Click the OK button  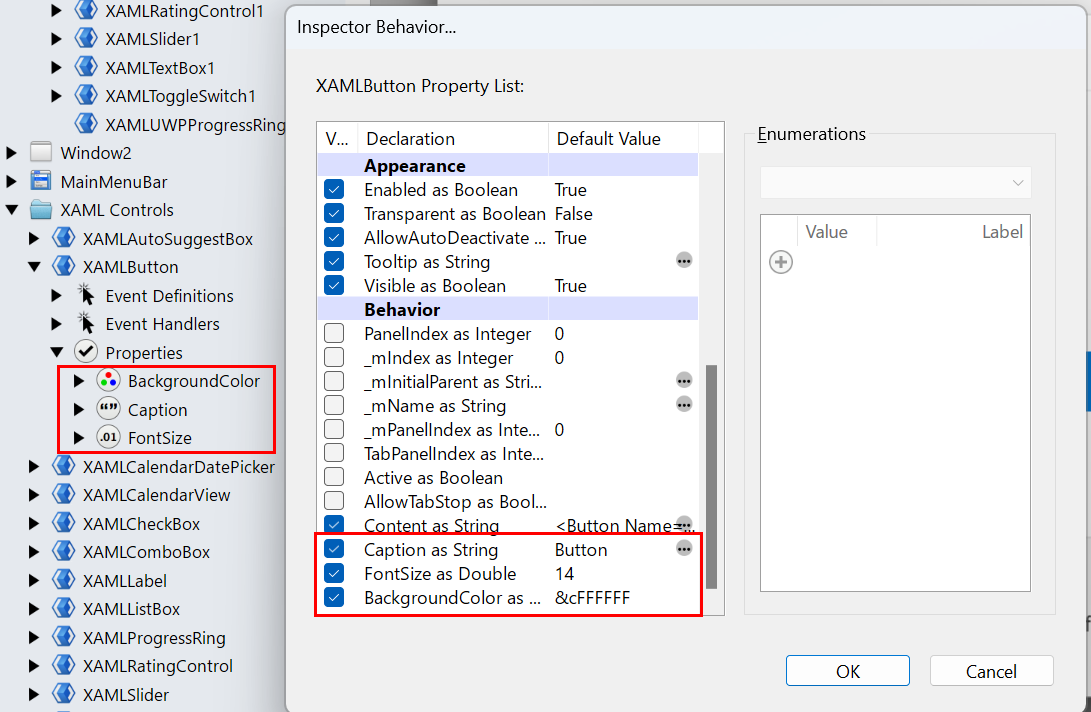[x=847, y=670]
